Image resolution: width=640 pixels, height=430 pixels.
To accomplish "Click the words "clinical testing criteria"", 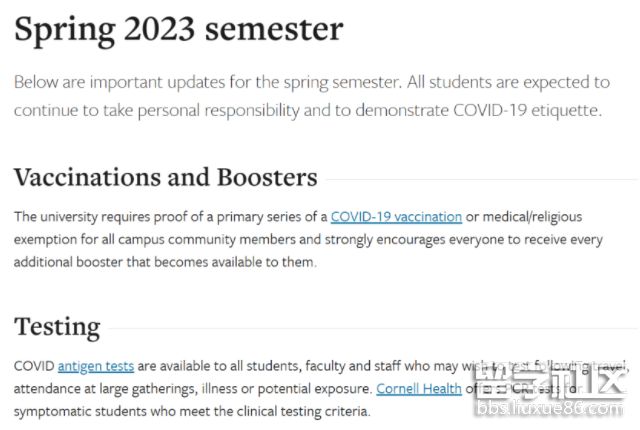I will (299, 411).
